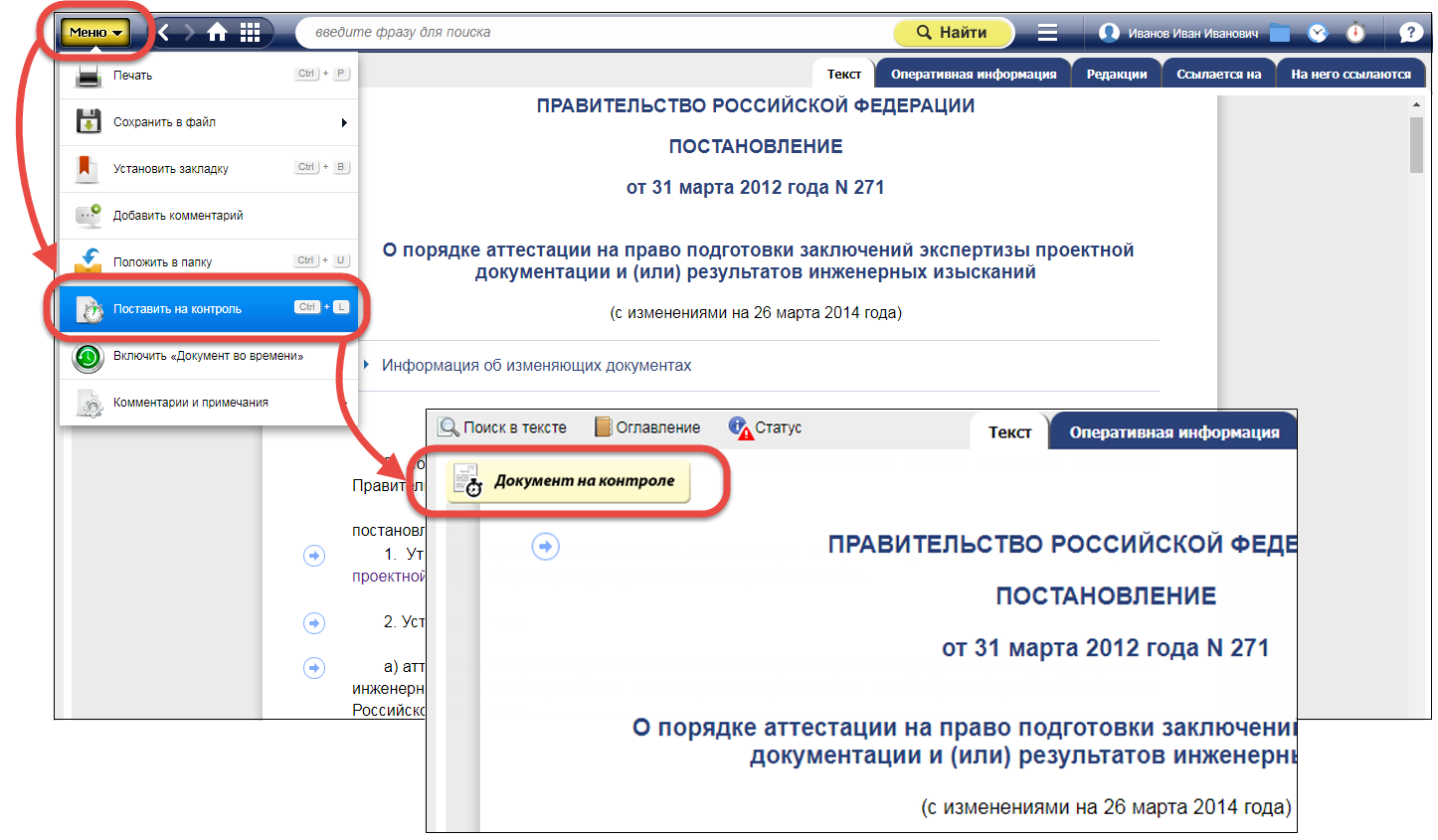The height and width of the screenshot is (840, 1438).
Task: Open the hamburger list menu icon
Action: click(1047, 33)
